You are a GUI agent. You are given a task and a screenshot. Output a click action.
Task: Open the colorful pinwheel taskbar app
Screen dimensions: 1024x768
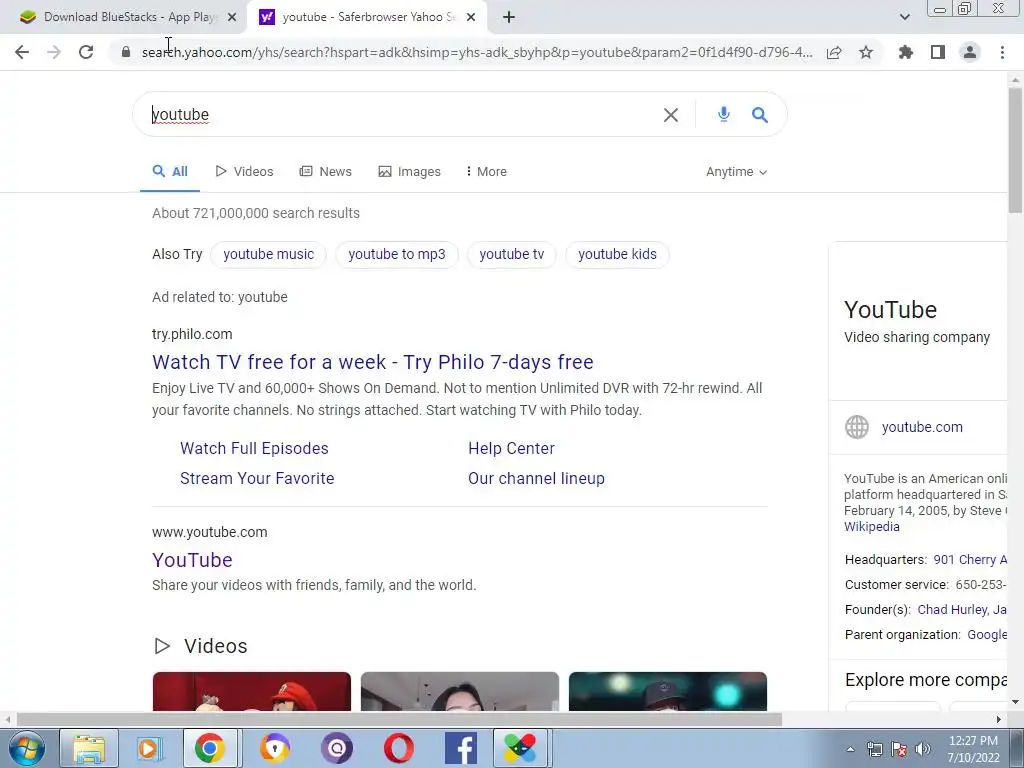[520, 748]
